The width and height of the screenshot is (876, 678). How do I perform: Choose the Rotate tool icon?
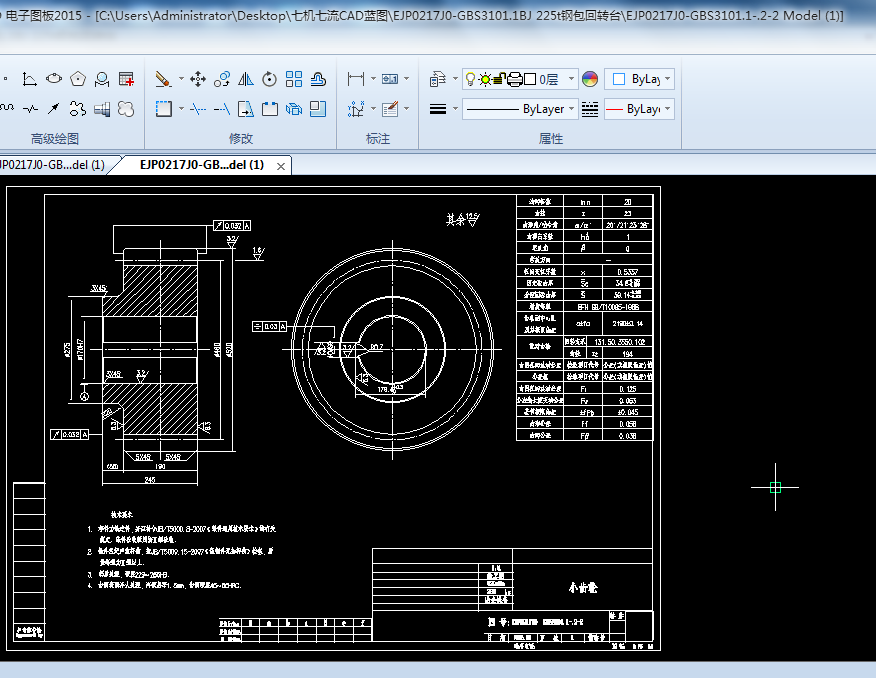[x=270, y=78]
